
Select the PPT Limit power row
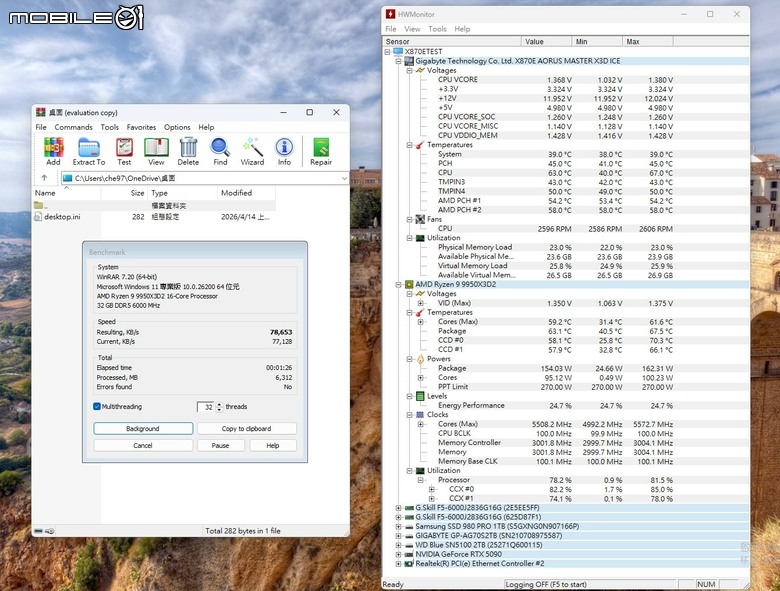555,387
